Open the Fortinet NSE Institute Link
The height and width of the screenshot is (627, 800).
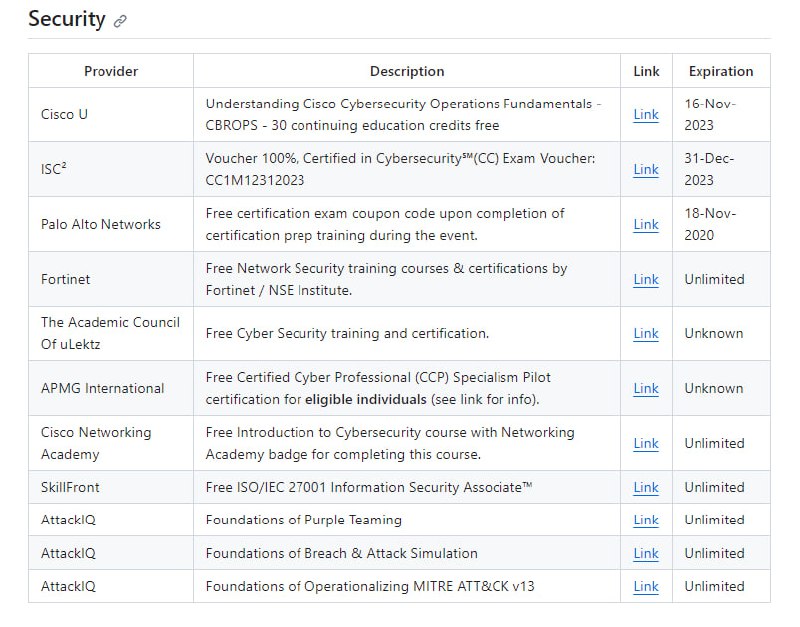pos(645,279)
